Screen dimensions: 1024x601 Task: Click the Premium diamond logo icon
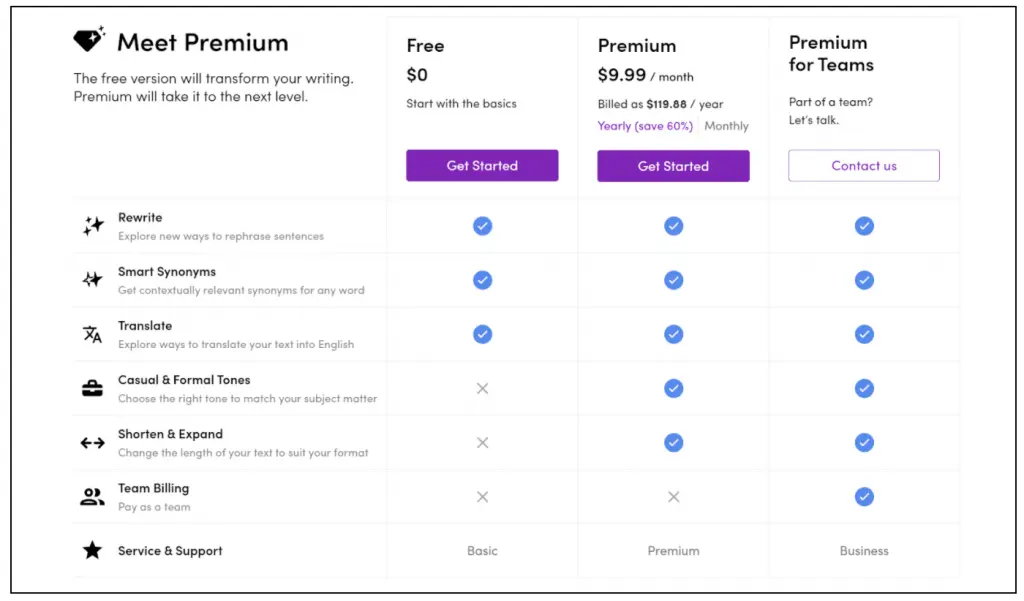pyautogui.click(x=89, y=40)
